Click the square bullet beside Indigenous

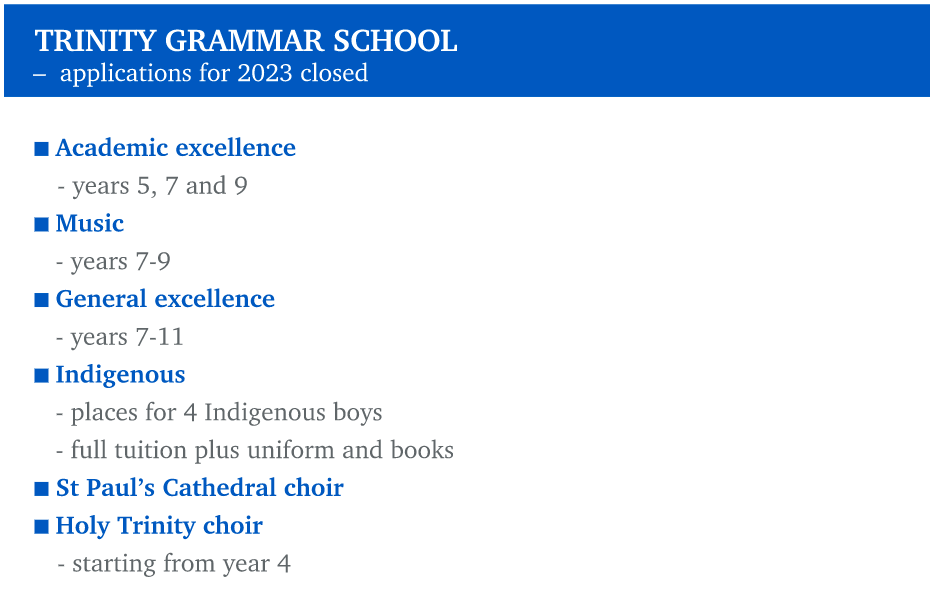(x=41, y=375)
